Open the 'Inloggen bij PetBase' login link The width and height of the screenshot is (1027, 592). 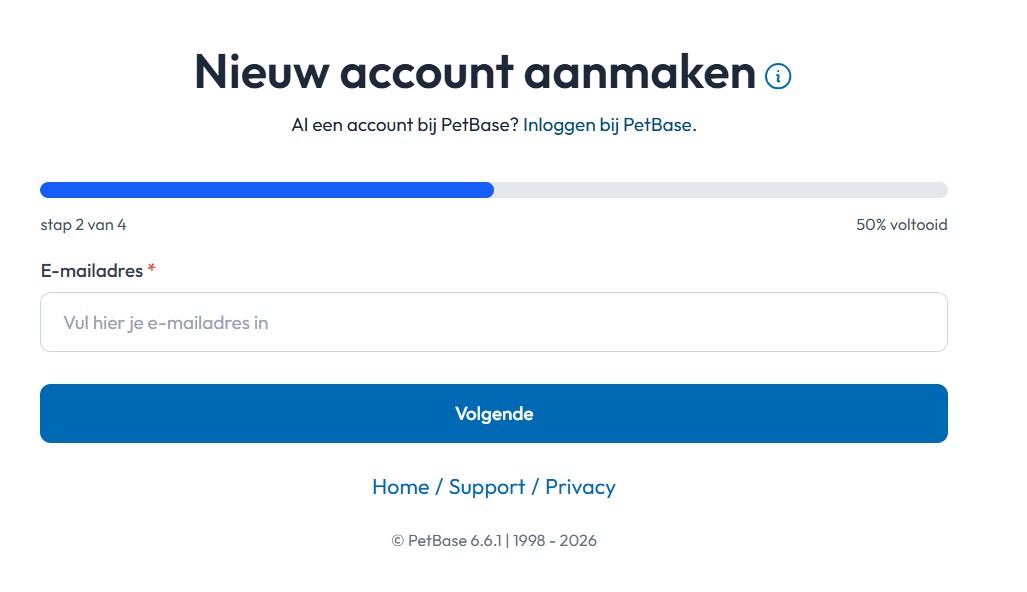click(x=608, y=124)
